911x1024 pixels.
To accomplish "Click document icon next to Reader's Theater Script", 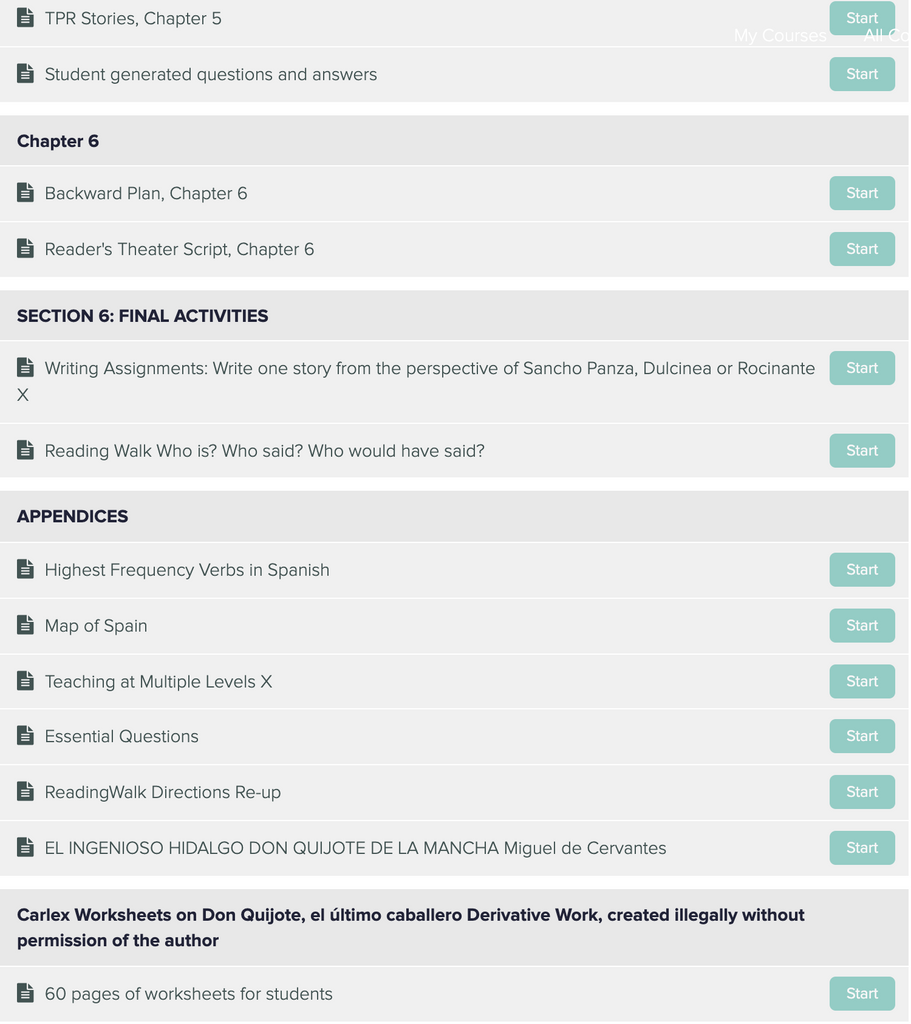I will pos(25,248).
